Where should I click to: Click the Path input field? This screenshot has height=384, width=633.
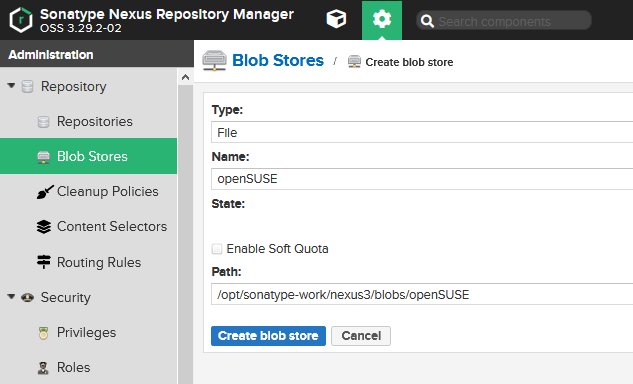pos(422,294)
